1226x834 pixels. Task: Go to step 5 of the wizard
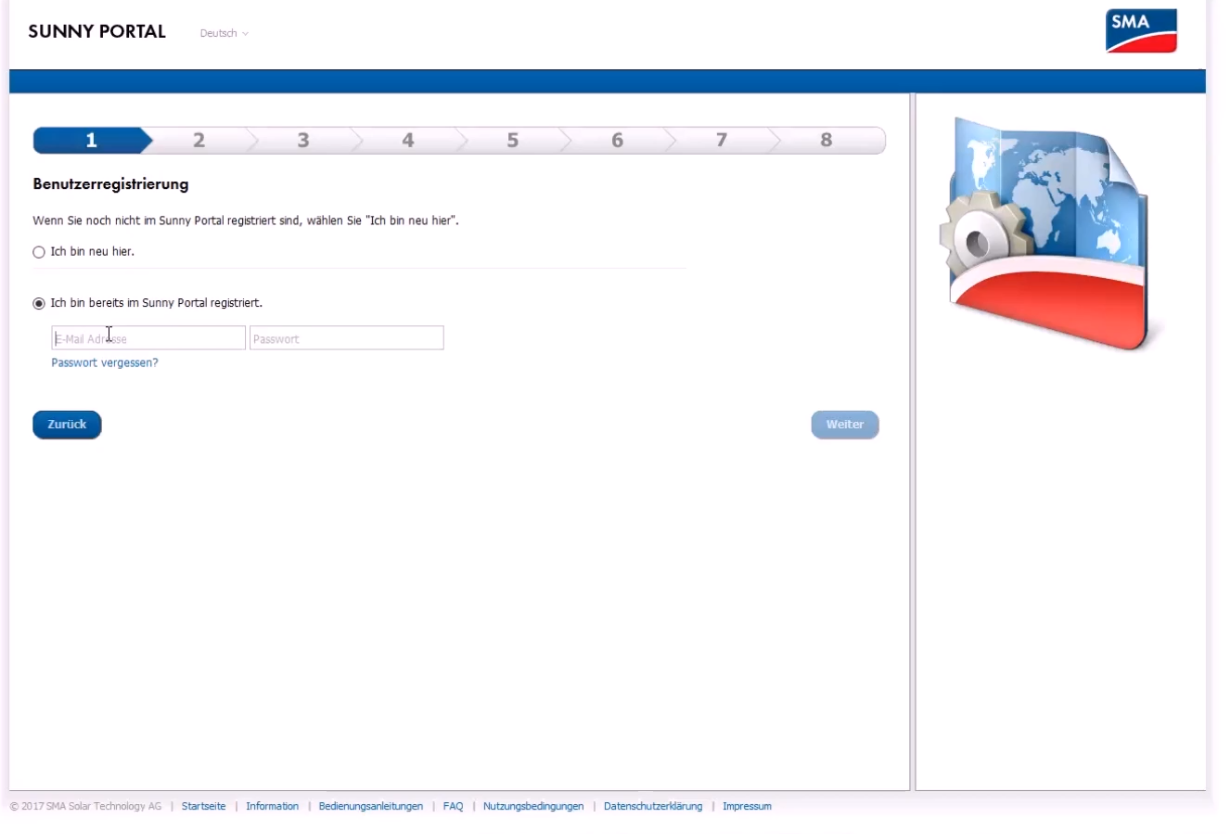tap(512, 141)
